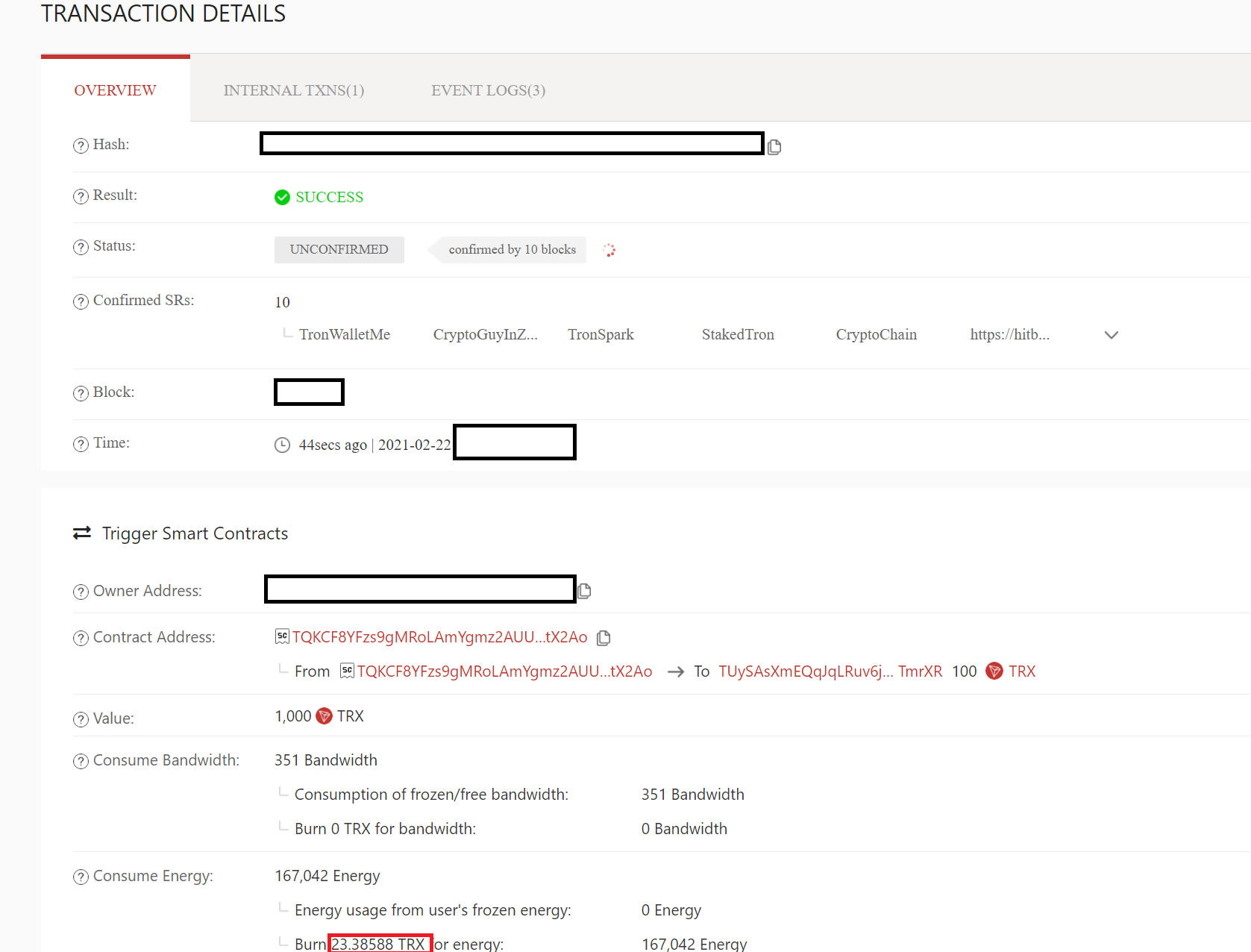Click the '351 Bandwidth' consume value
Viewport: 1251px width, 952px height.
(326, 760)
